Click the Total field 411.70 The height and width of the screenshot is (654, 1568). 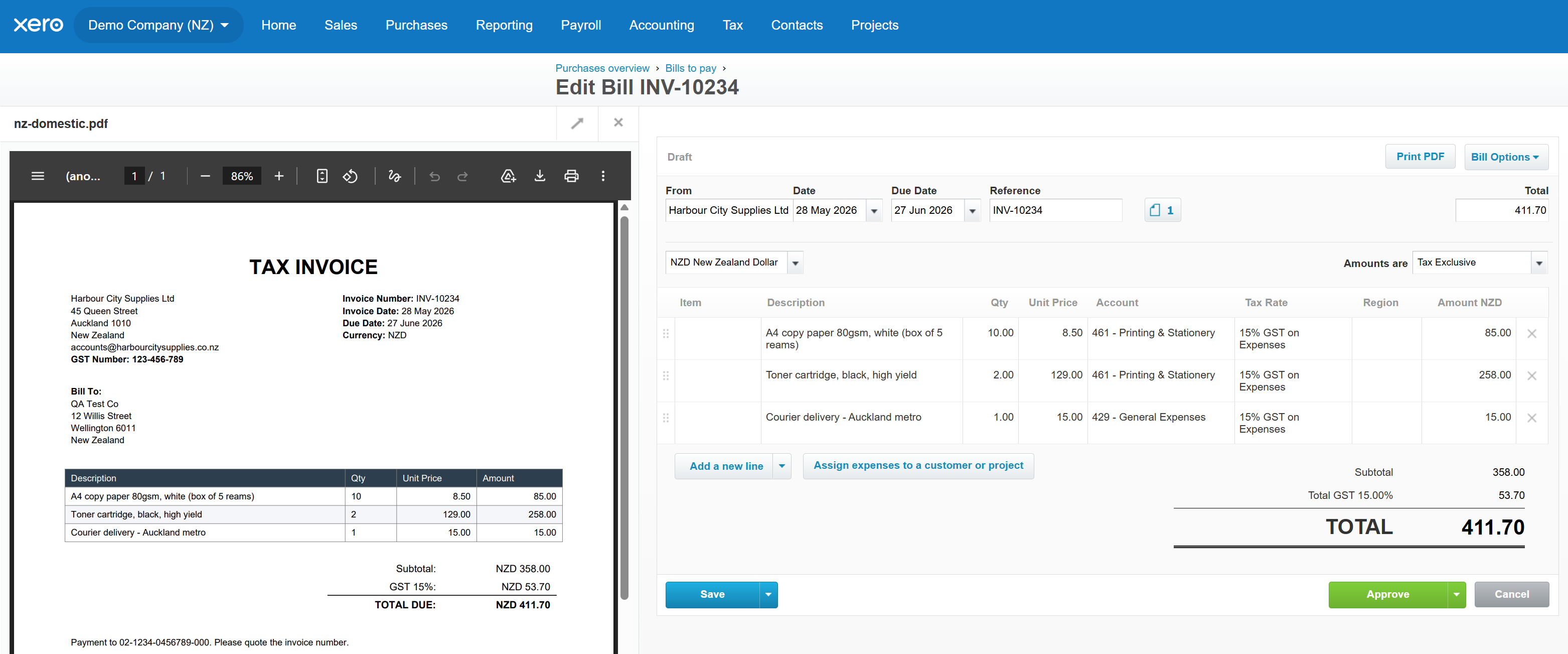pos(1502,211)
